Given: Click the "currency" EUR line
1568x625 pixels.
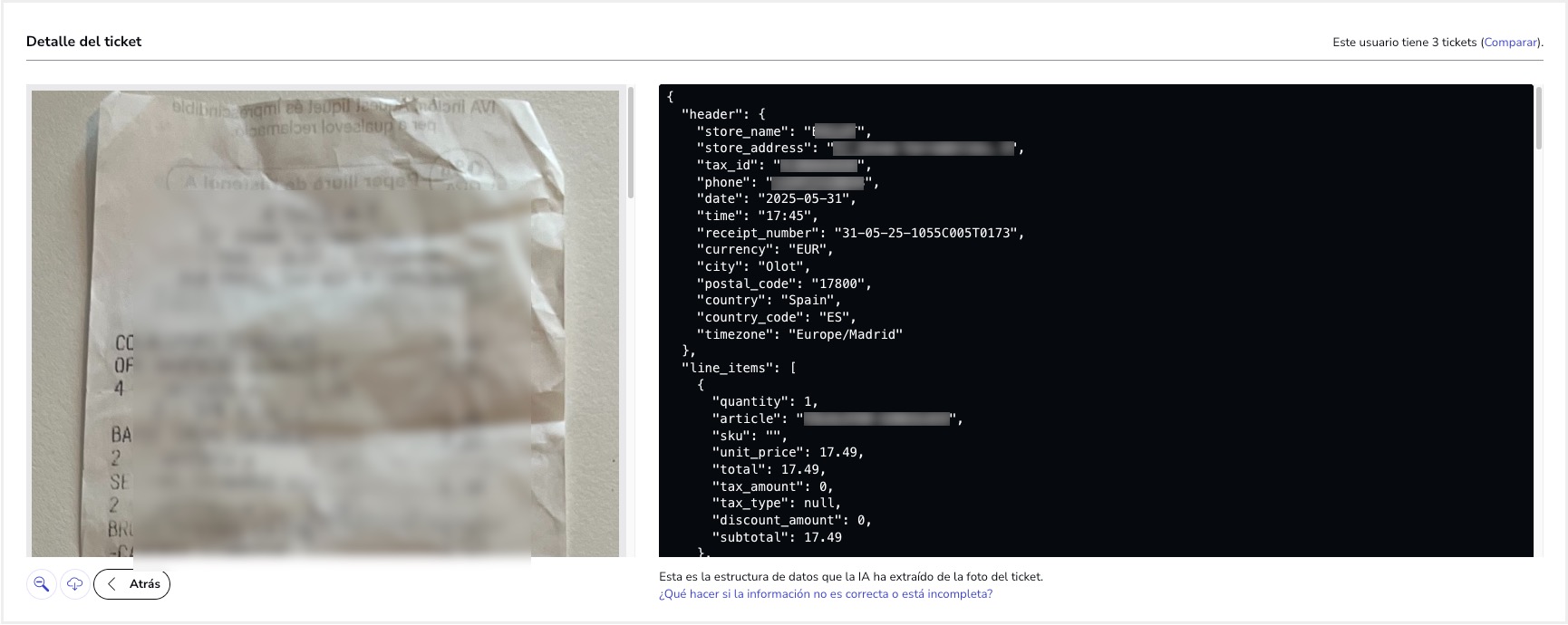Looking at the screenshot, I should pyautogui.click(x=765, y=249).
